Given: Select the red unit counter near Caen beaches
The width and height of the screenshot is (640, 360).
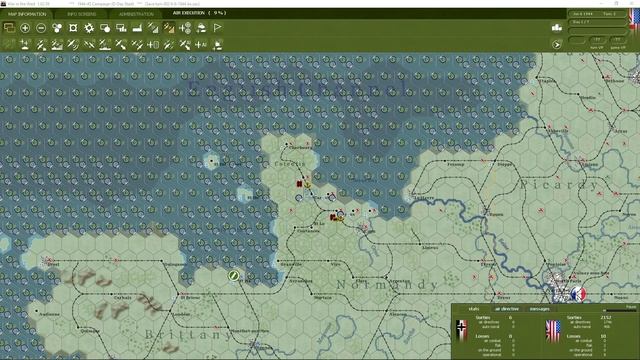Looking at the screenshot, I should click(333, 217).
